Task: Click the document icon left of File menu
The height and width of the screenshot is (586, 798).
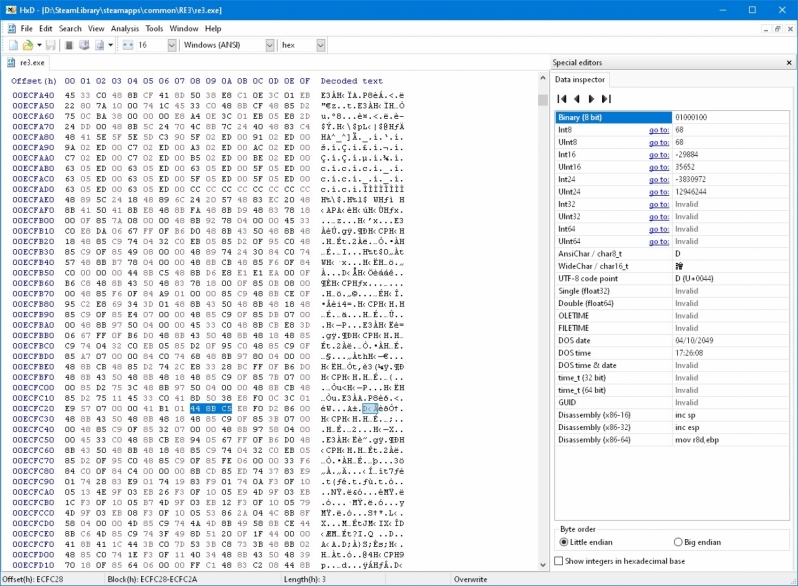Action: click(x=12, y=29)
